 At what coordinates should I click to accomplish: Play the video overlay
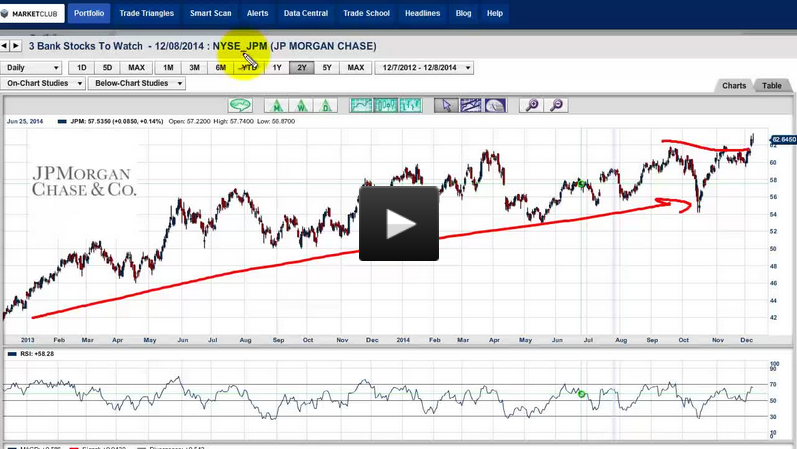(399, 224)
